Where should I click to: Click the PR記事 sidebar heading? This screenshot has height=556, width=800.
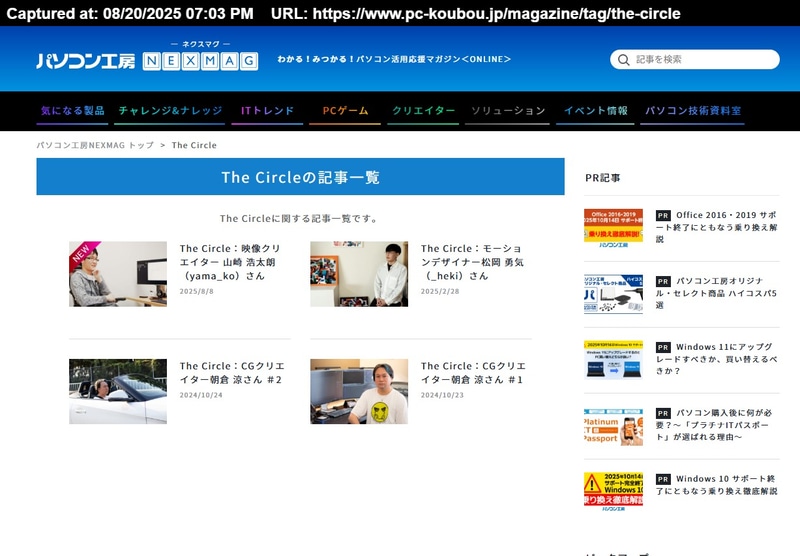click(x=603, y=178)
